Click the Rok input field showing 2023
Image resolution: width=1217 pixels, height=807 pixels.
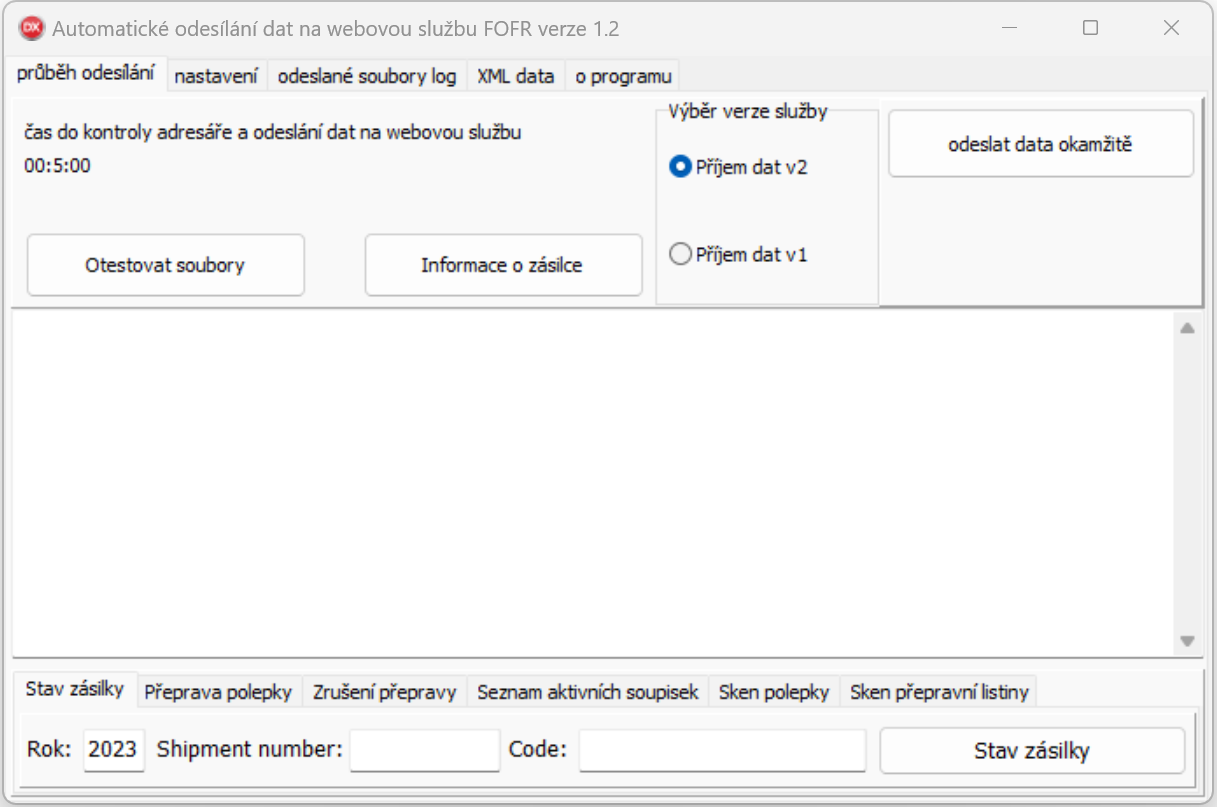tap(113, 750)
